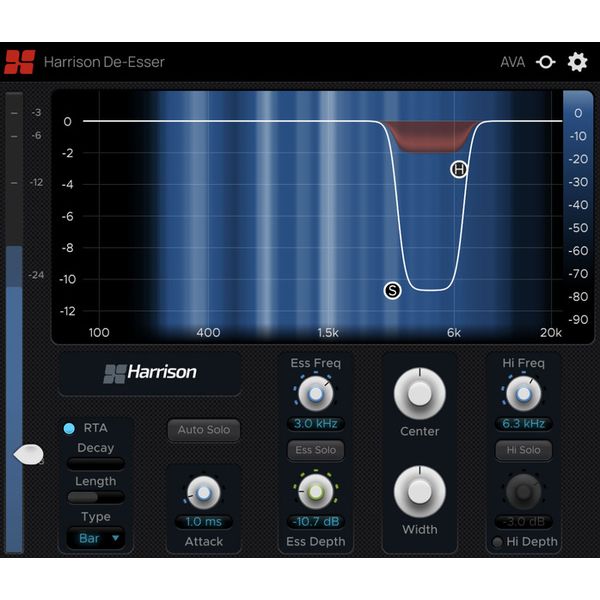Click the -12 gain axis label in graph

[68, 311]
